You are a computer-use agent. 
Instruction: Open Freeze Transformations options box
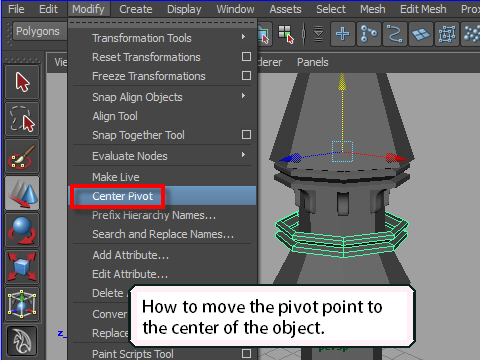point(246,76)
